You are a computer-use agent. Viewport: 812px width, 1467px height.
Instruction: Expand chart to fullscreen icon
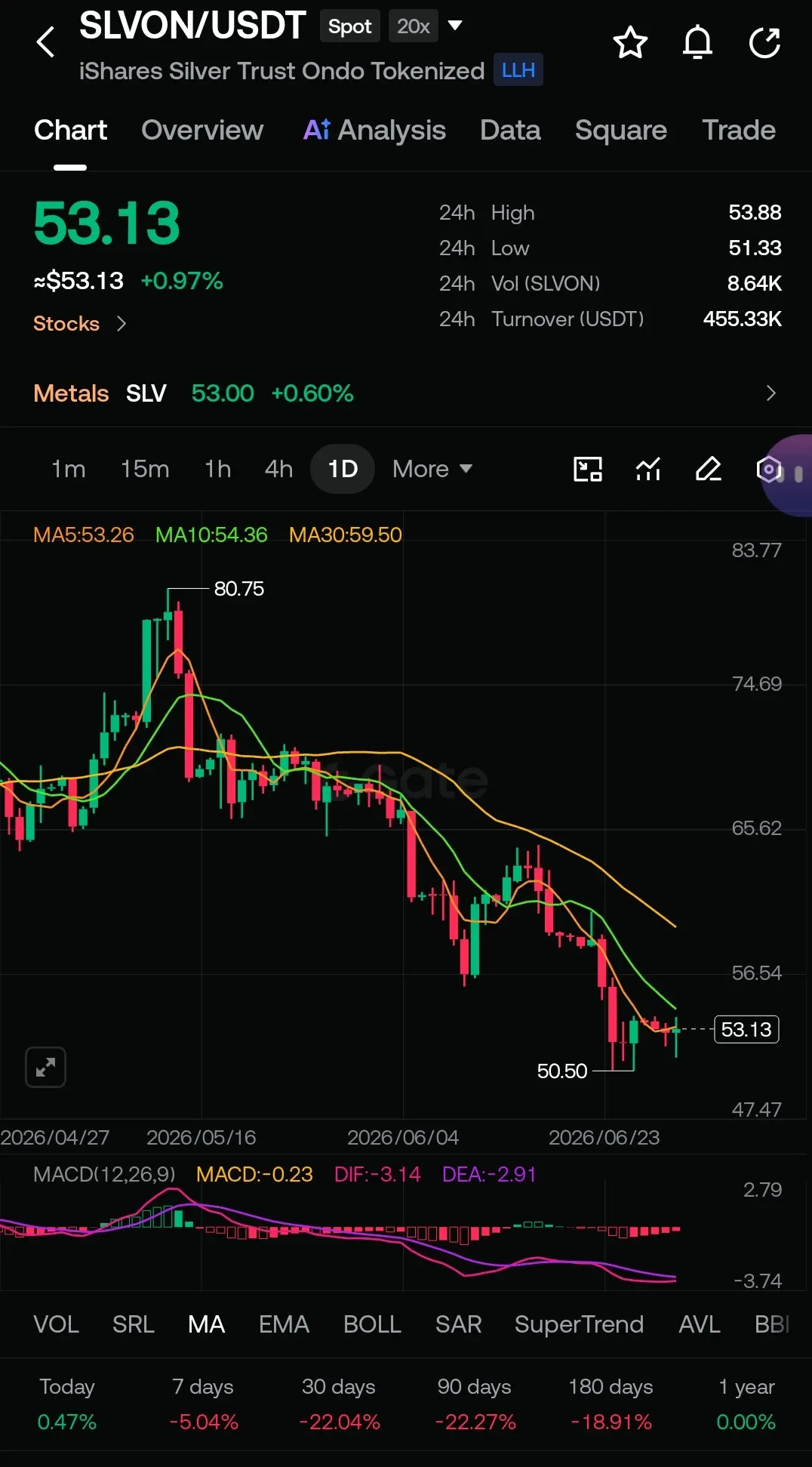coord(45,1067)
